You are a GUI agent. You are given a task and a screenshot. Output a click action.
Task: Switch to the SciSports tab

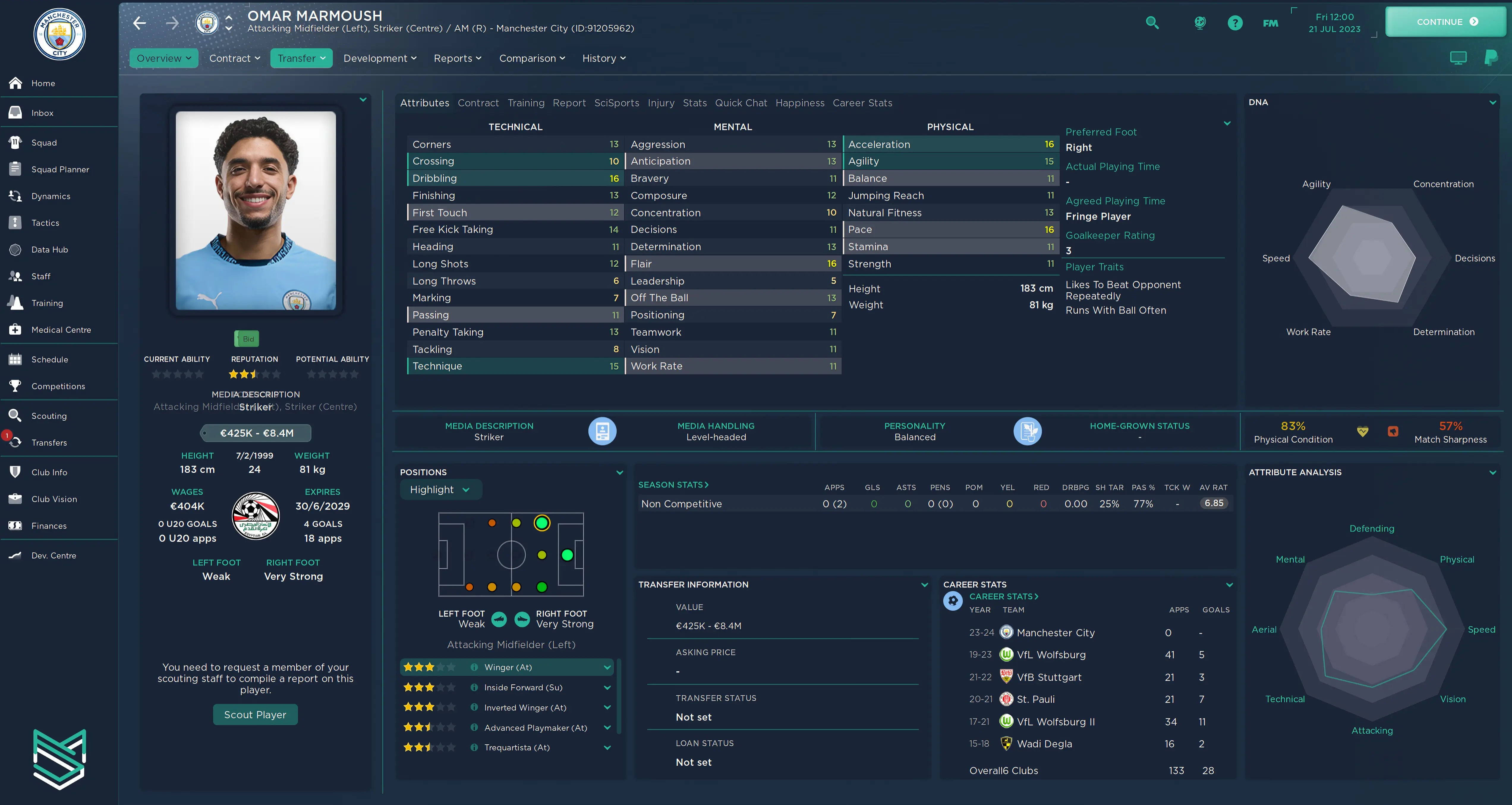616,103
